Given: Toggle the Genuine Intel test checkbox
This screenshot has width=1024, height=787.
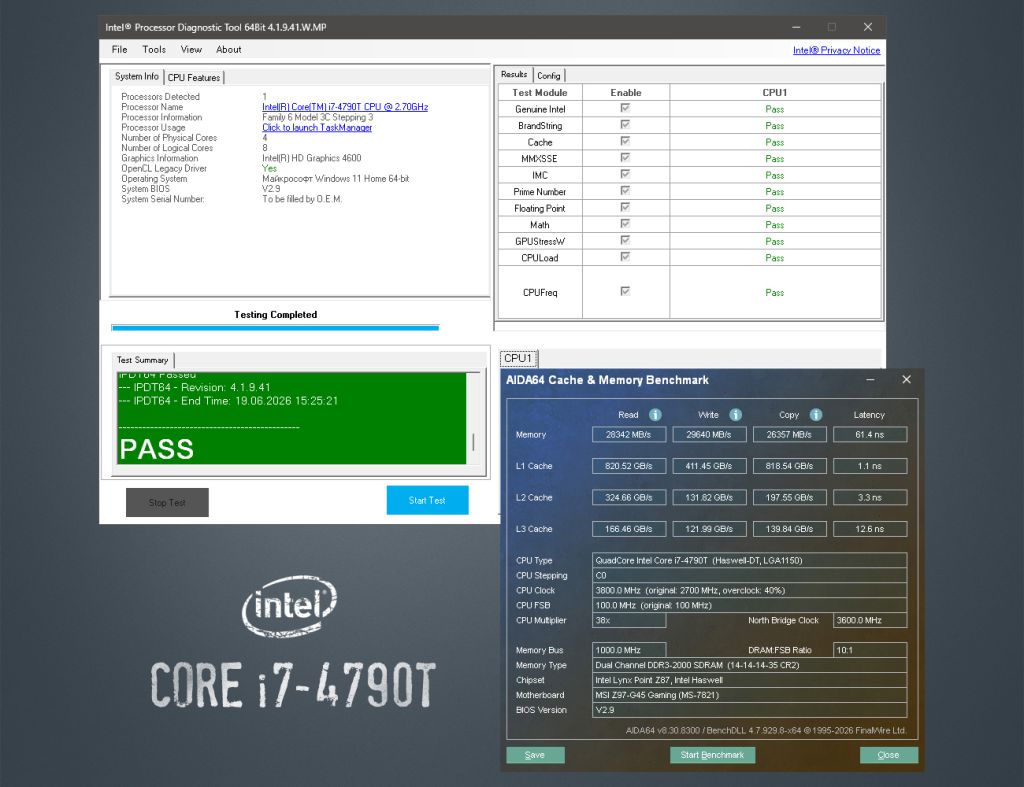Looking at the screenshot, I should tap(625, 108).
